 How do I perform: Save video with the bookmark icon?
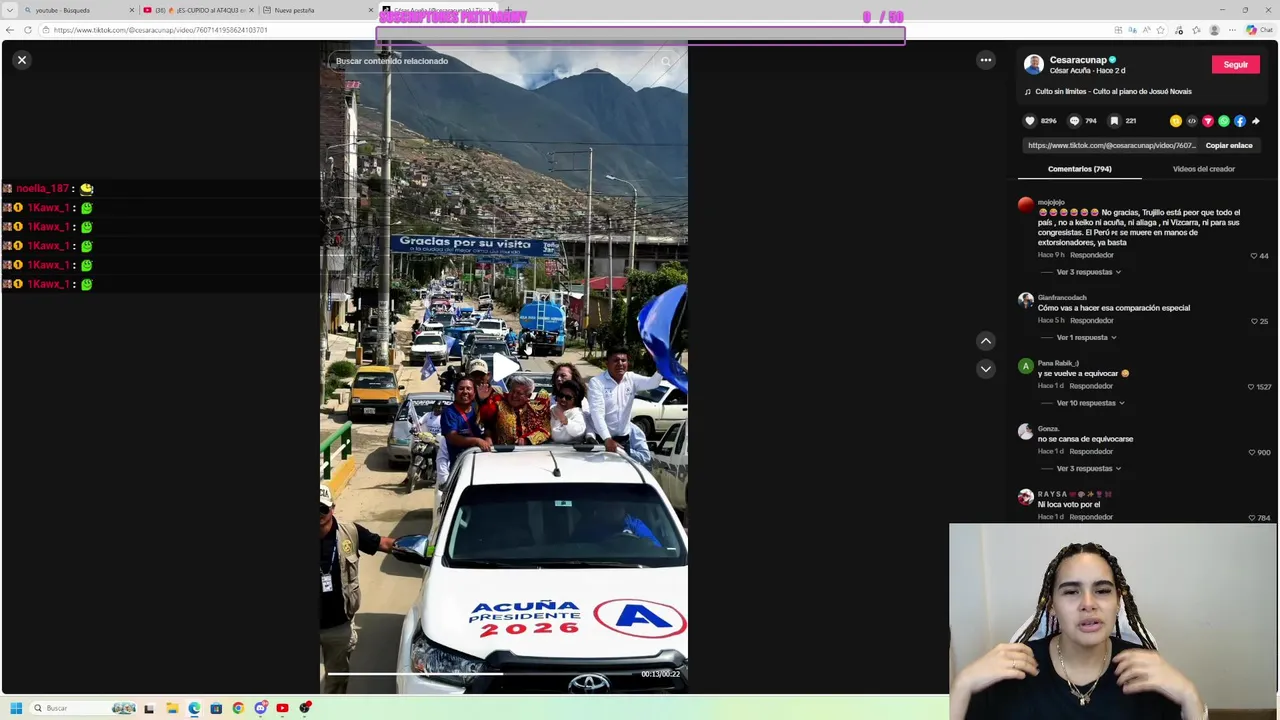(1114, 121)
